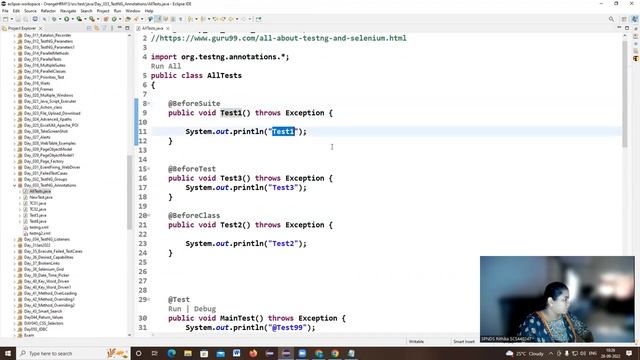Viewport: 640px width, 360px height.
Task: Open the Run button dropdown arrow
Action: point(72,19)
